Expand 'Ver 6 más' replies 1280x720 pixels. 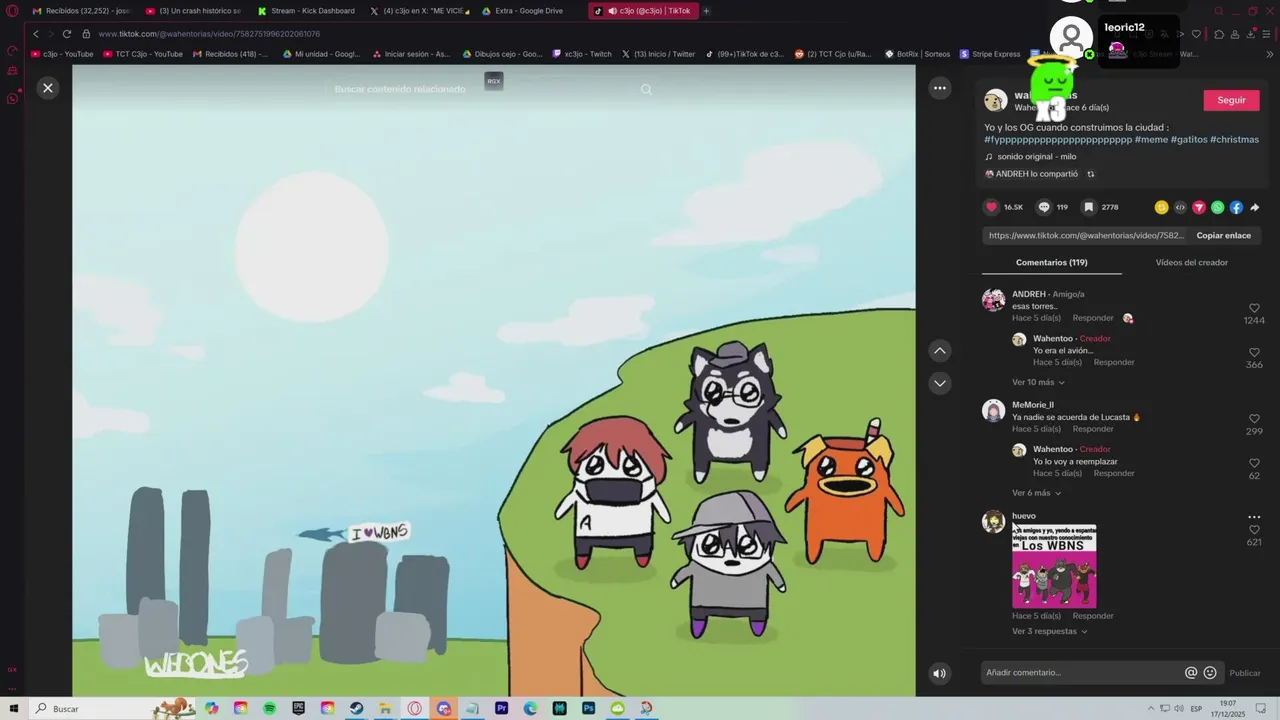(x=1036, y=493)
